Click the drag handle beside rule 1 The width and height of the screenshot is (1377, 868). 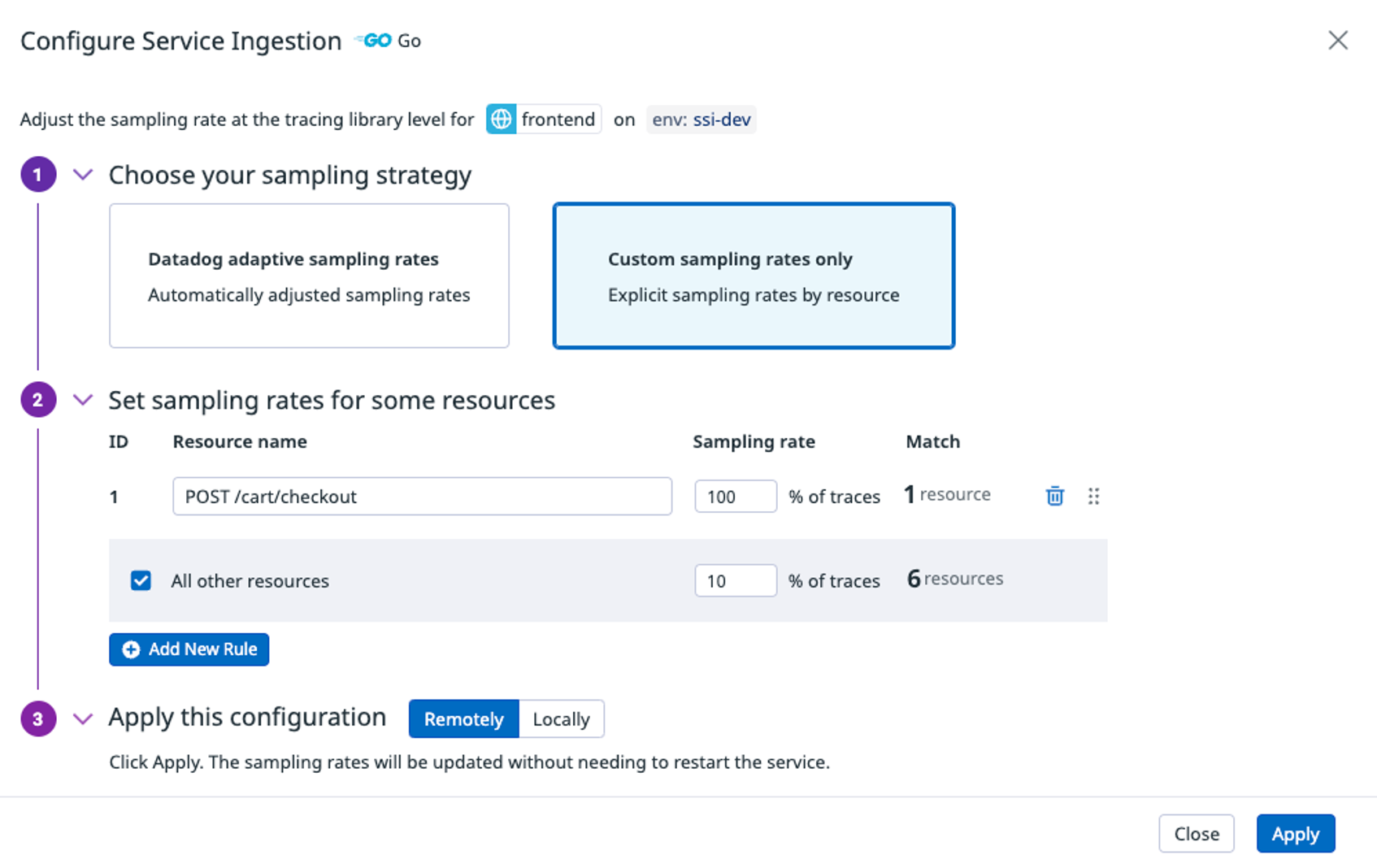pyautogui.click(x=1093, y=496)
